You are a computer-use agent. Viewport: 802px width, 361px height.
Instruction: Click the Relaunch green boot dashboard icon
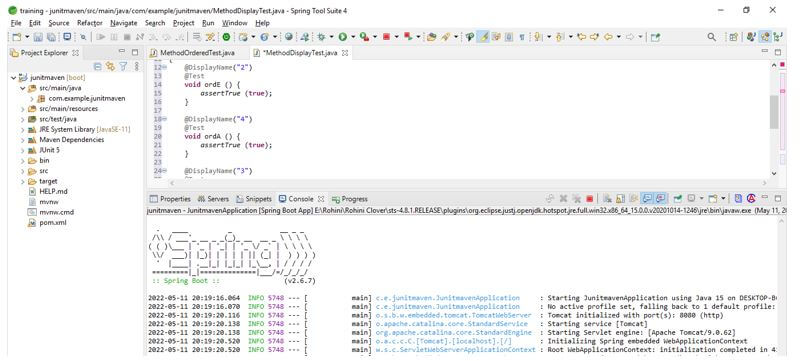click(226, 37)
